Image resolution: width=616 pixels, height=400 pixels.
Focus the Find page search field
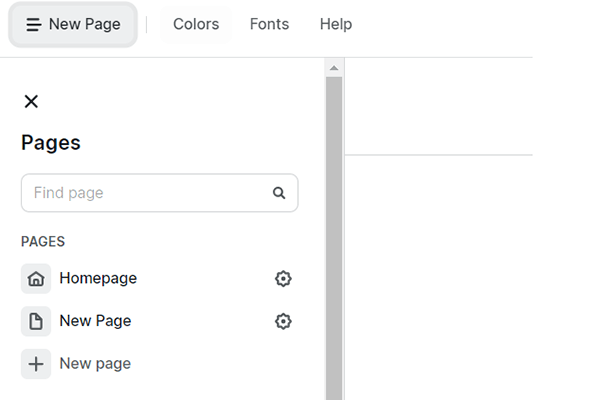tap(148, 193)
